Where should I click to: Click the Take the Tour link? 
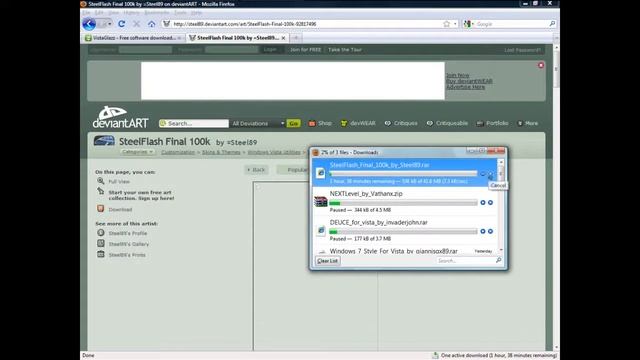345,50
